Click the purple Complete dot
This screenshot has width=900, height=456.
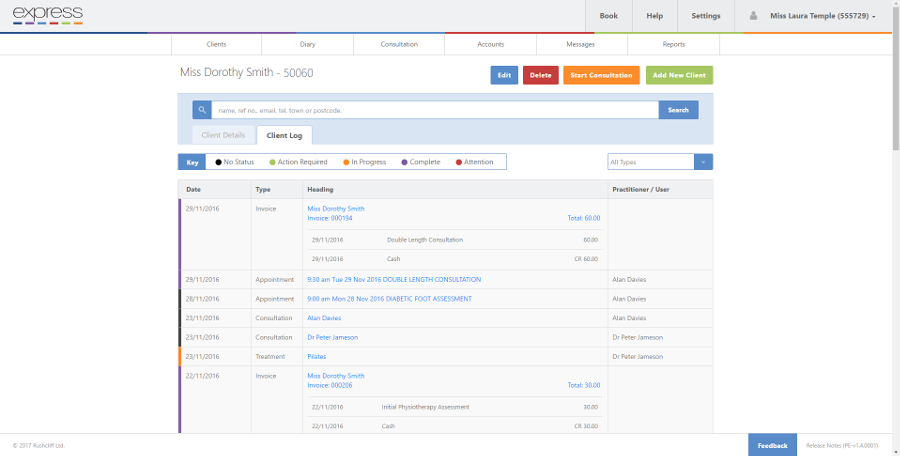click(405, 163)
